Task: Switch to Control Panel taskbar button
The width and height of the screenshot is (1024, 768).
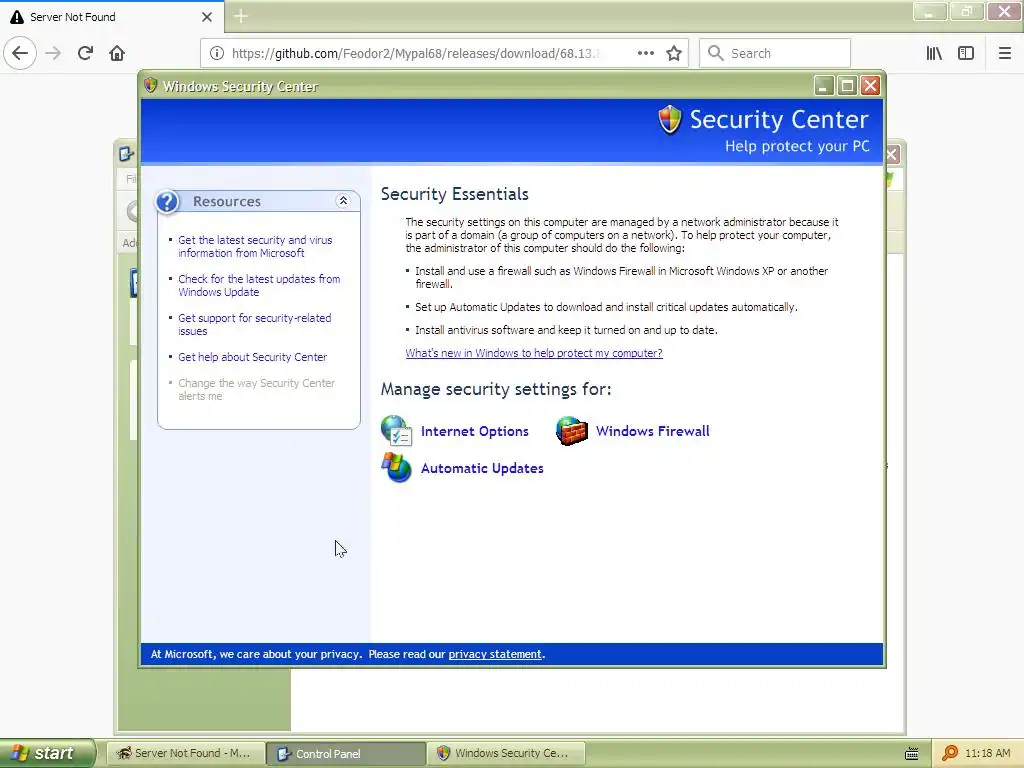Action: [346, 753]
